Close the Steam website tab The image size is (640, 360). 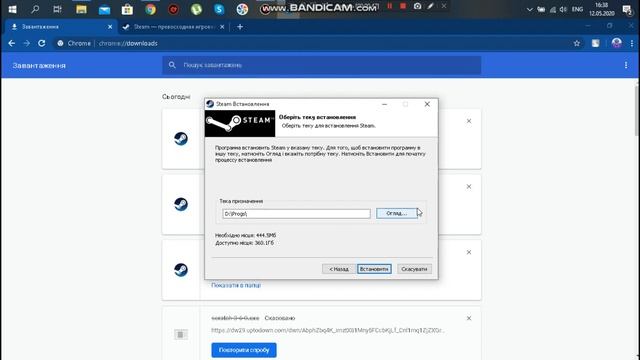point(222,27)
